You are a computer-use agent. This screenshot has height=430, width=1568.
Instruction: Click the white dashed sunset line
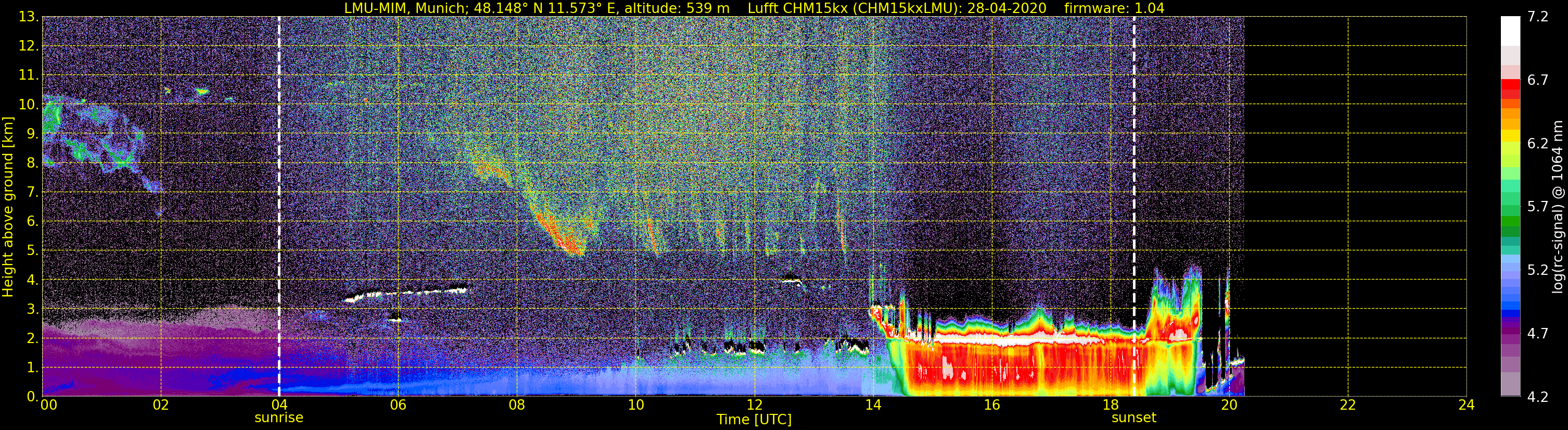[1133, 207]
